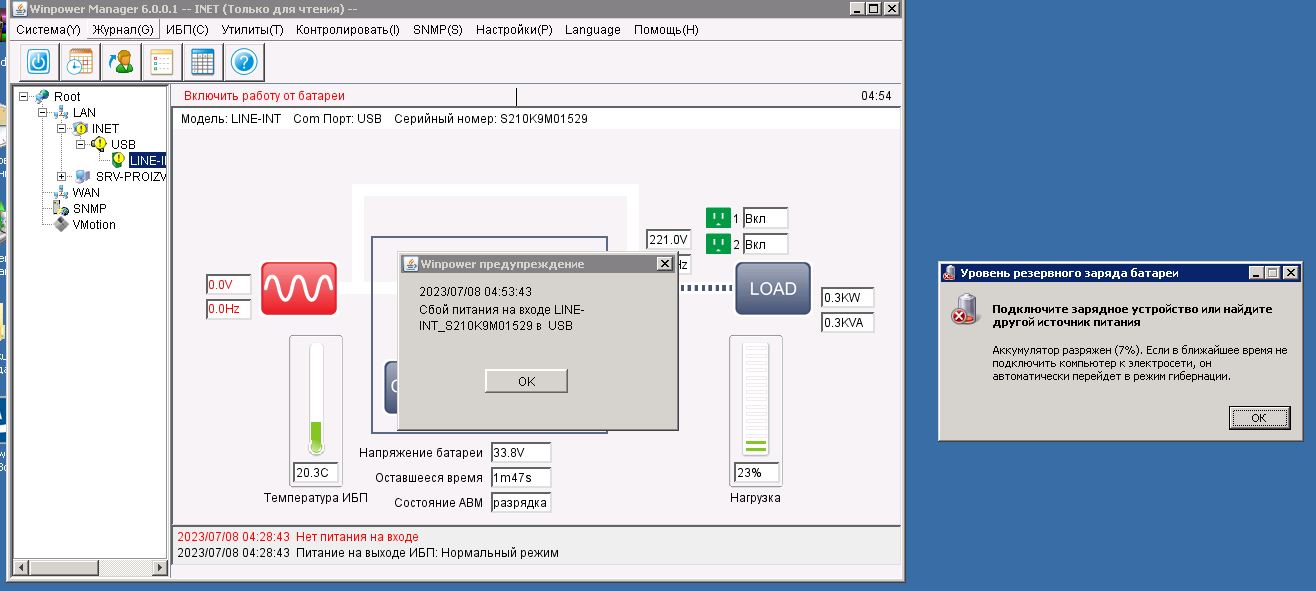Image resolution: width=1316 pixels, height=591 pixels.
Task: Click the UPS temperature gauge bar
Action: 316,398
